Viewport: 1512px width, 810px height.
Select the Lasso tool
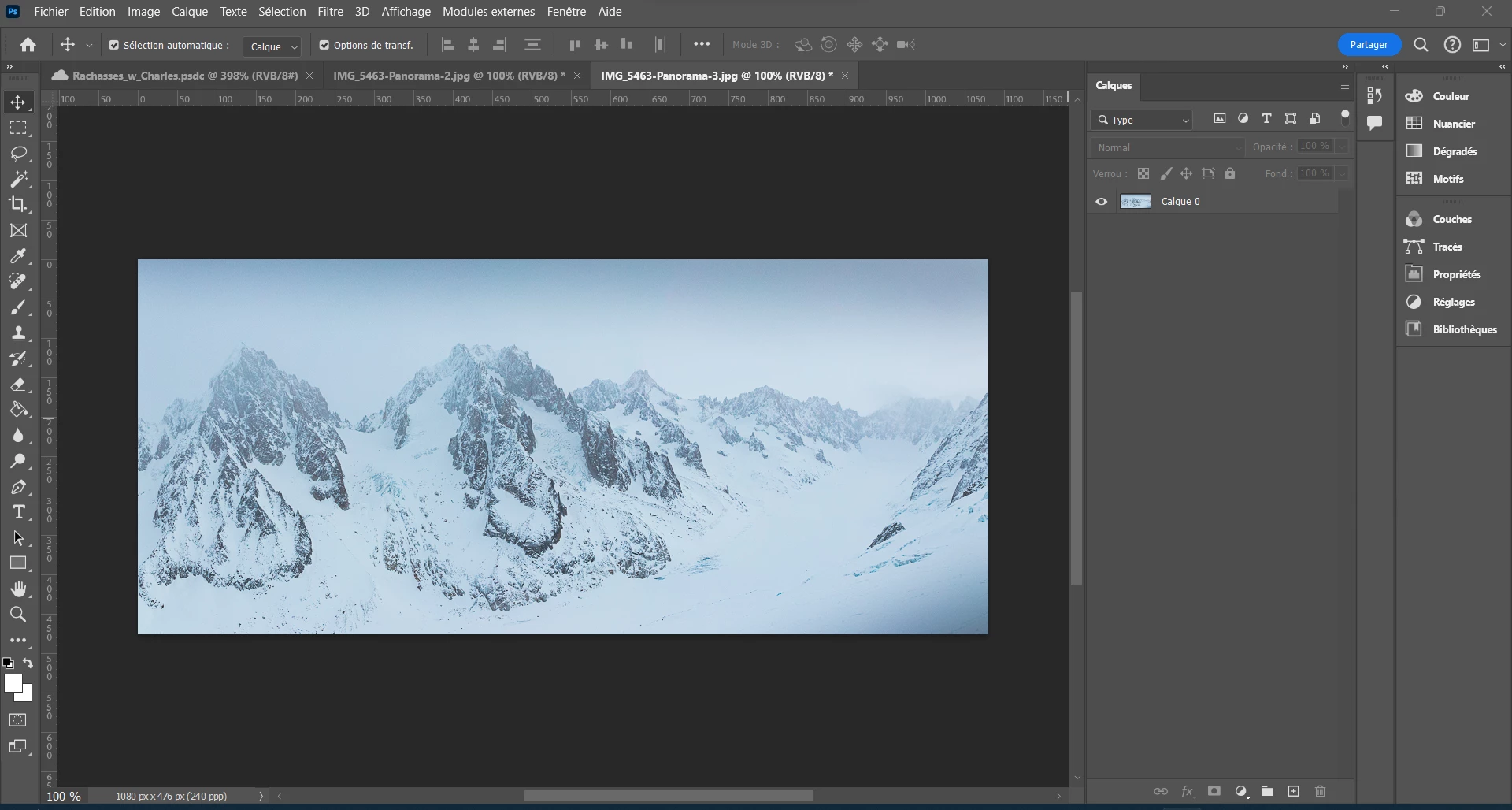(x=18, y=153)
